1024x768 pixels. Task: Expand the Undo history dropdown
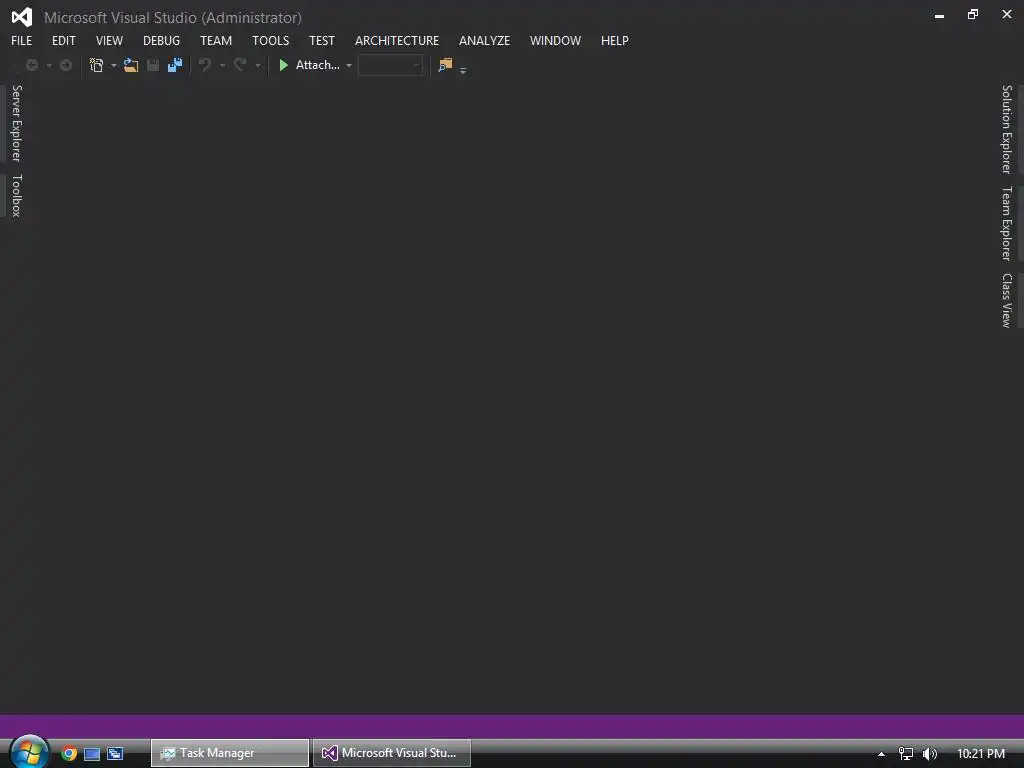click(x=222, y=66)
